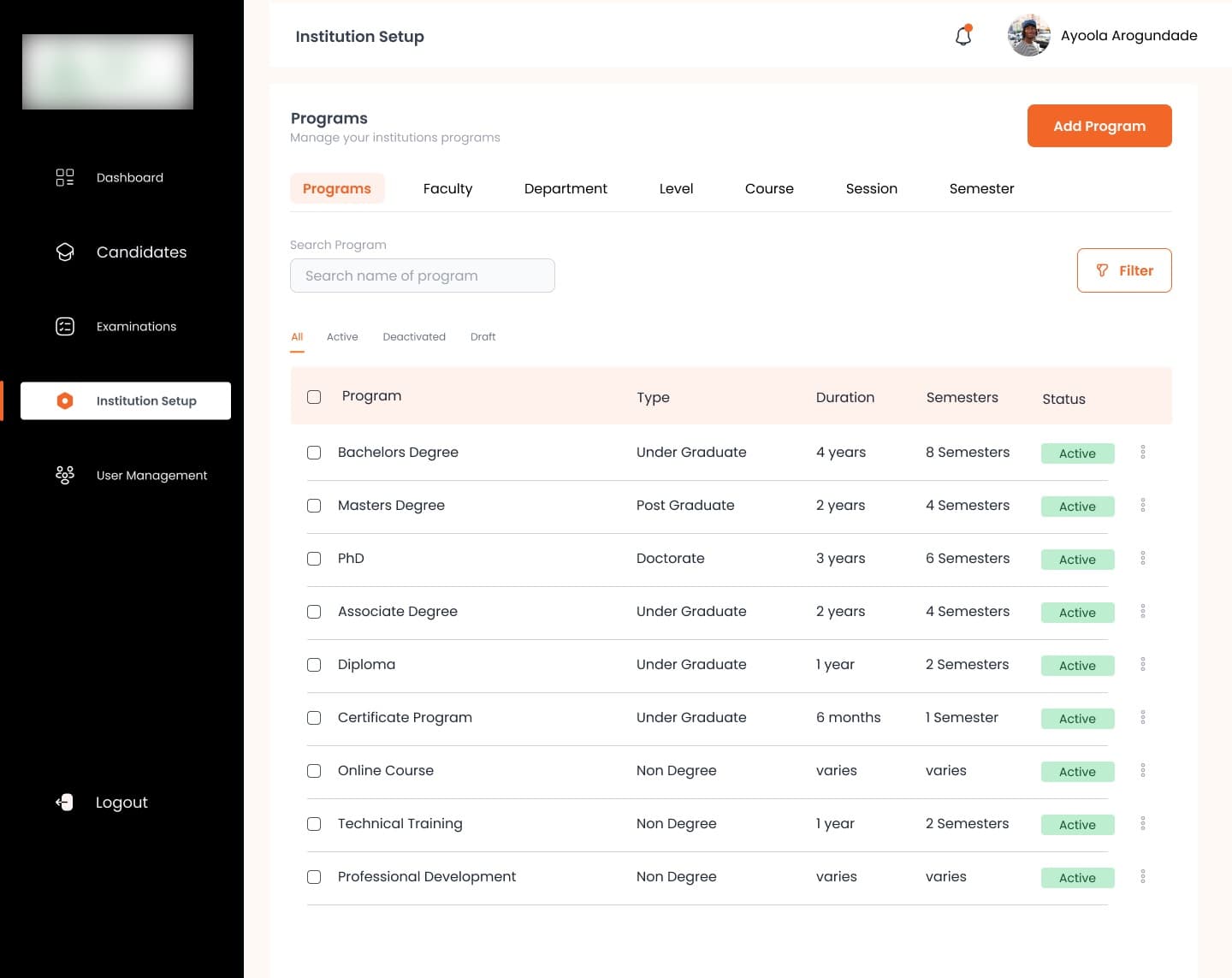Check the Bachelors Degree checkbox
Viewport: 1232px width, 978px height.
314,453
